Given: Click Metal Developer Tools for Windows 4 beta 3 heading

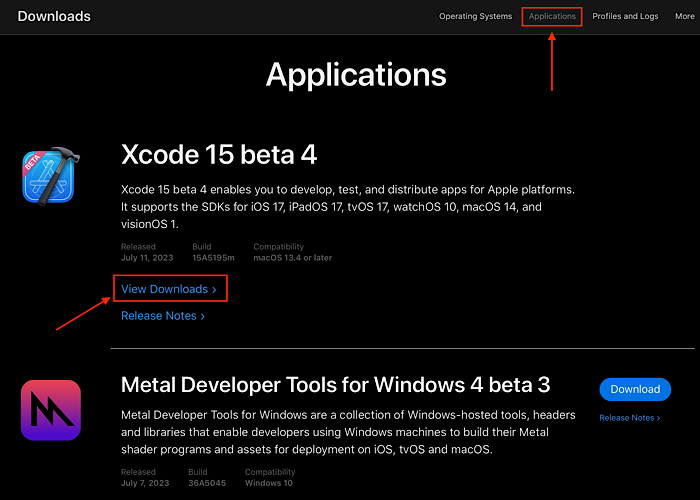Looking at the screenshot, I should tap(335, 384).
